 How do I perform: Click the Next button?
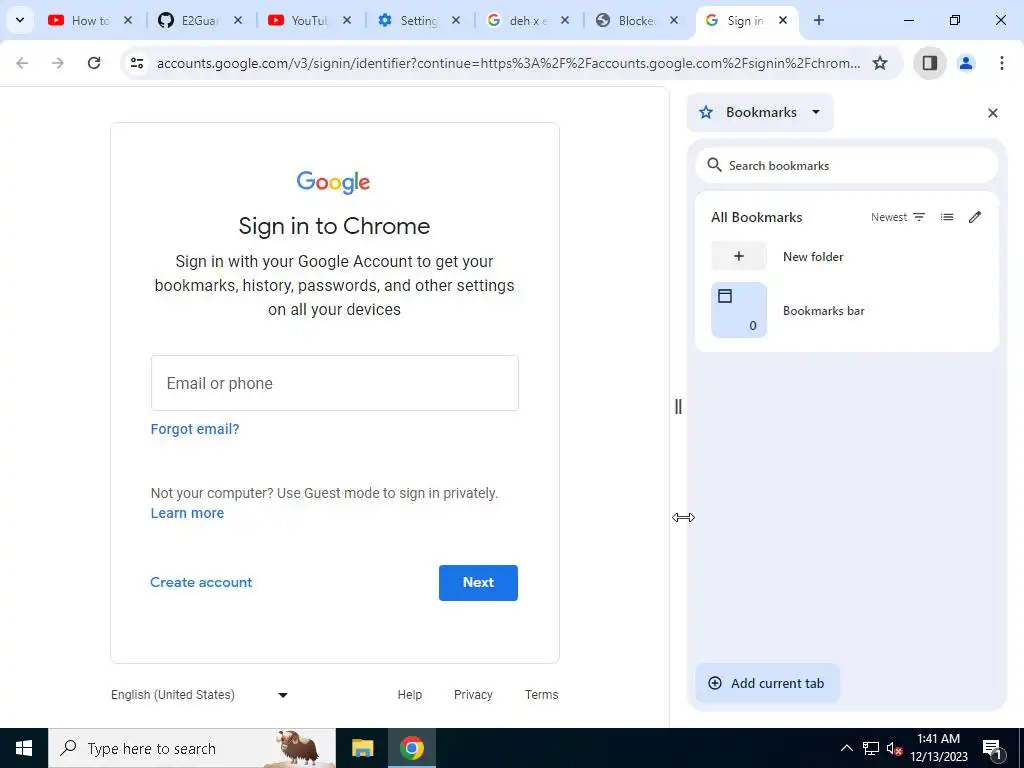click(x=478, y=583)
